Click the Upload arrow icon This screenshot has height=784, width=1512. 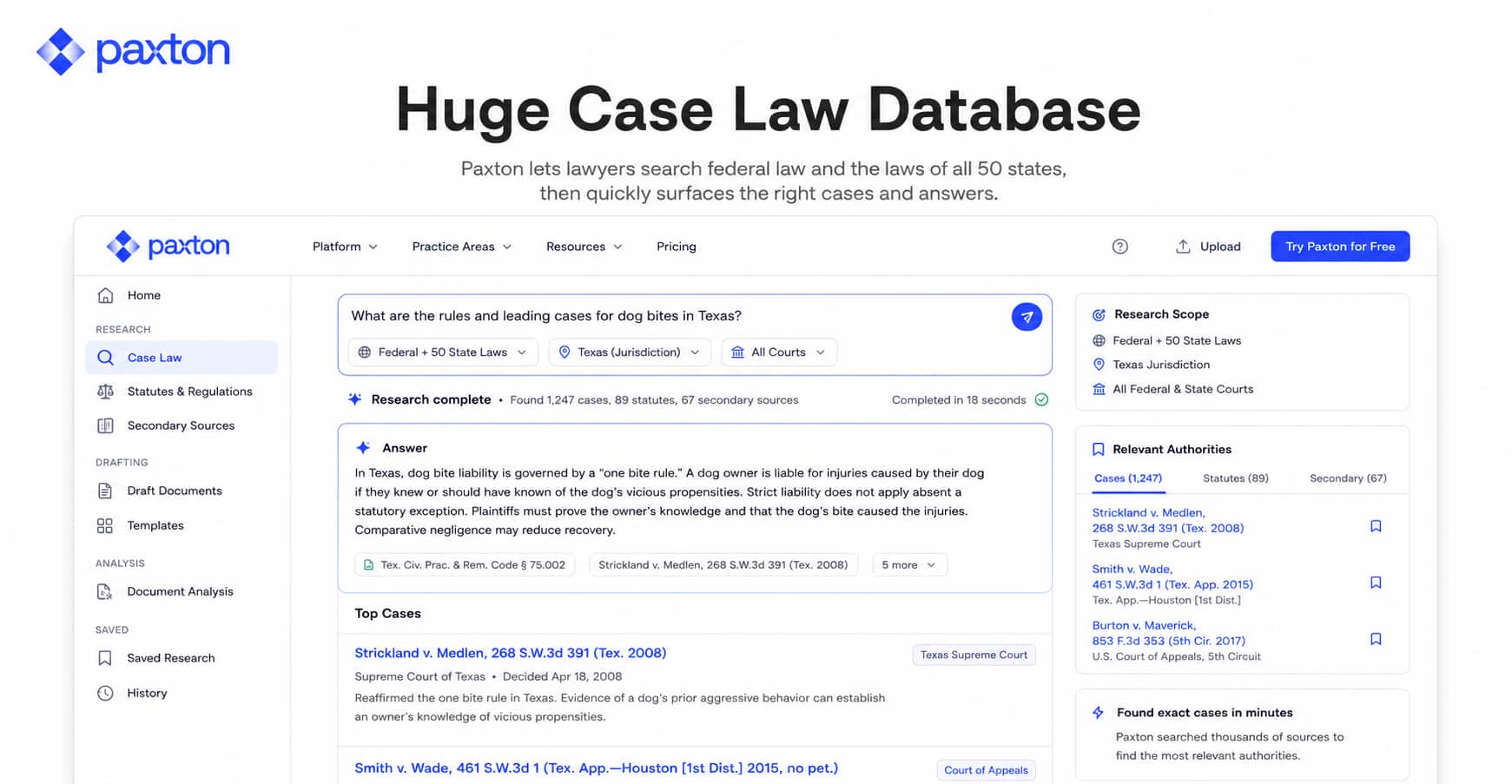pyautogui.click(x=1182, y=247)
